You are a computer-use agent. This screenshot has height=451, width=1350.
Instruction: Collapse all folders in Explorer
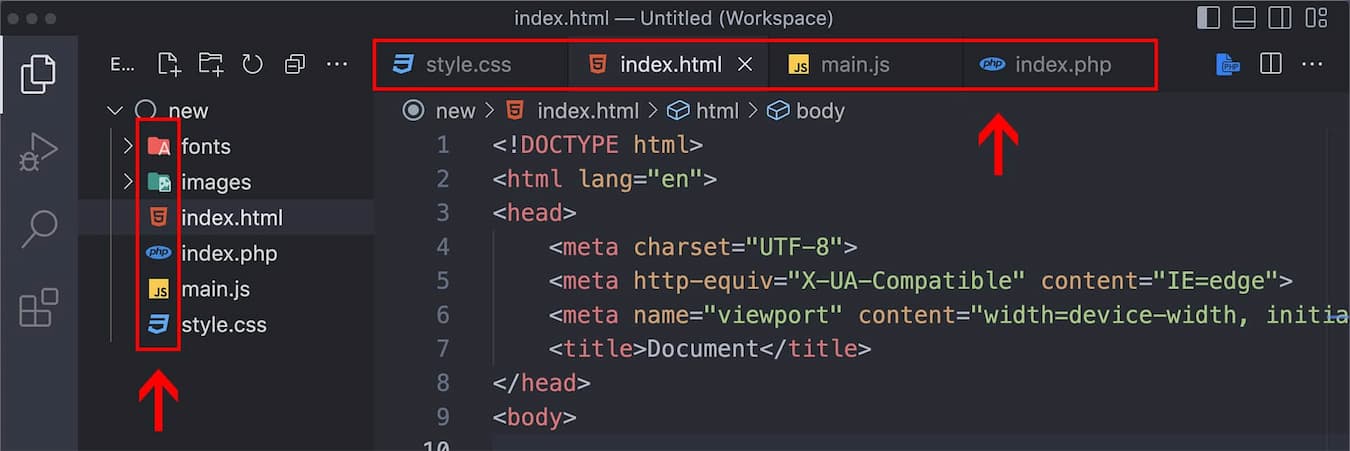coord(294,65)
